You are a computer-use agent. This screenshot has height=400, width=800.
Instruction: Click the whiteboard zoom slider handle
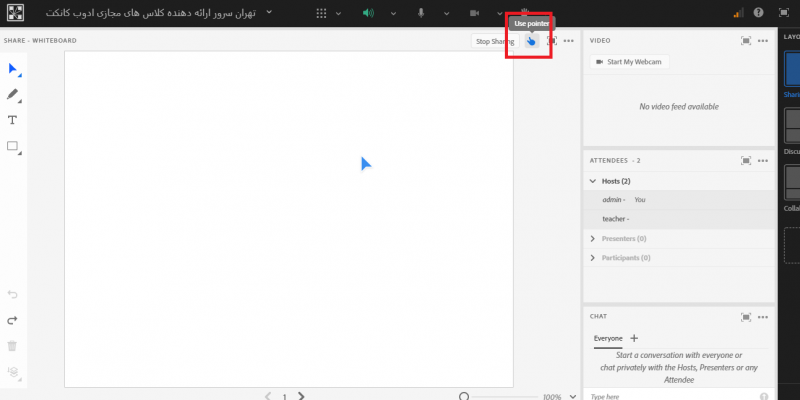(464, 396)
